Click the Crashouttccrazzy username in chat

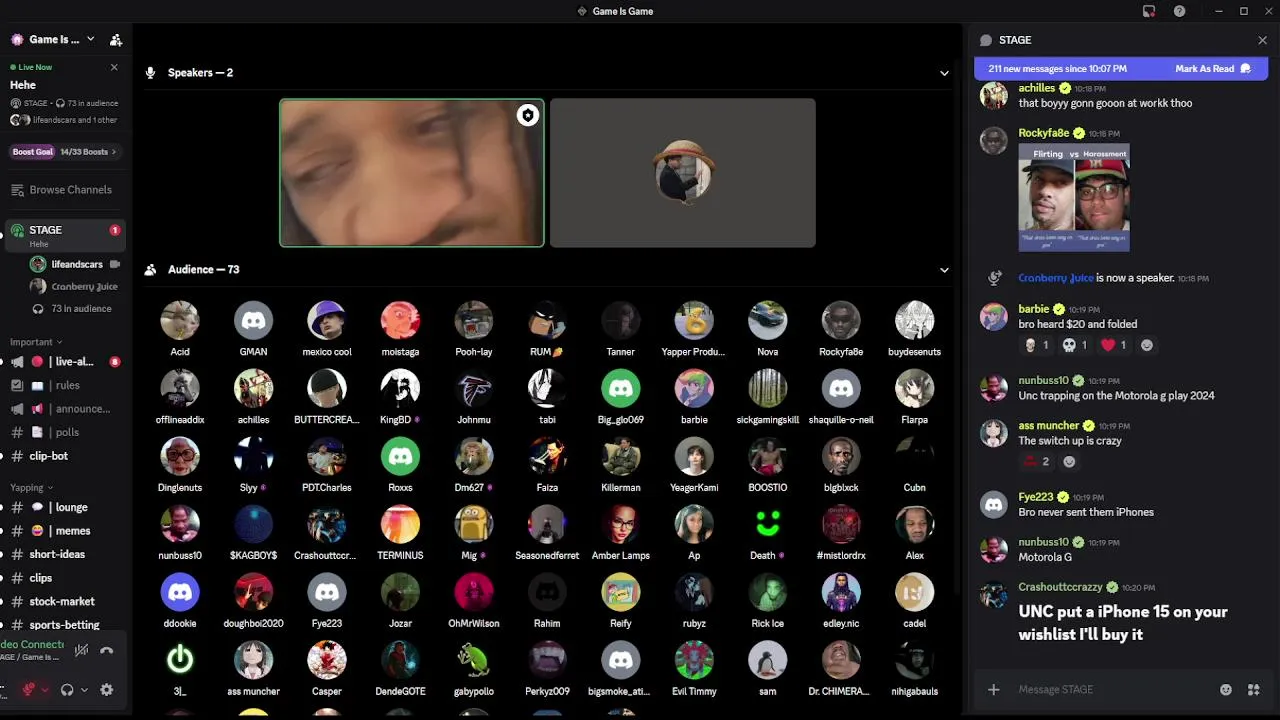[x=1060, y=587]
